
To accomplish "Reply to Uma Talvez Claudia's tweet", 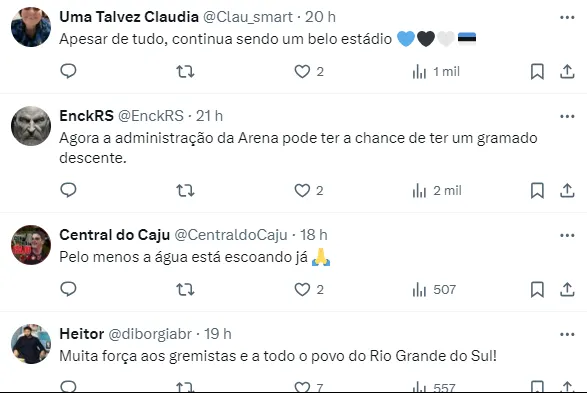I will click(68, 71).
